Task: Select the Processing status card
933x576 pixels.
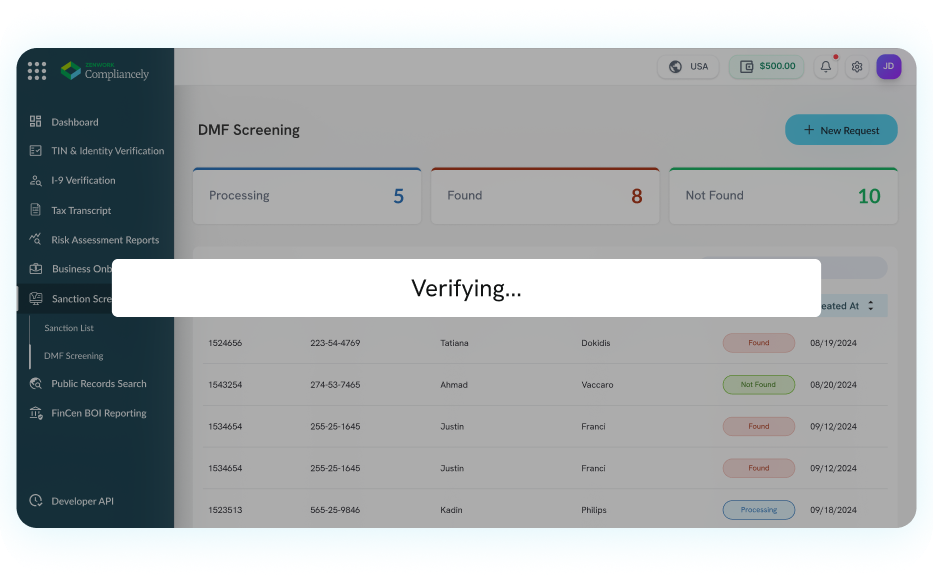Action: pos(307,196)
